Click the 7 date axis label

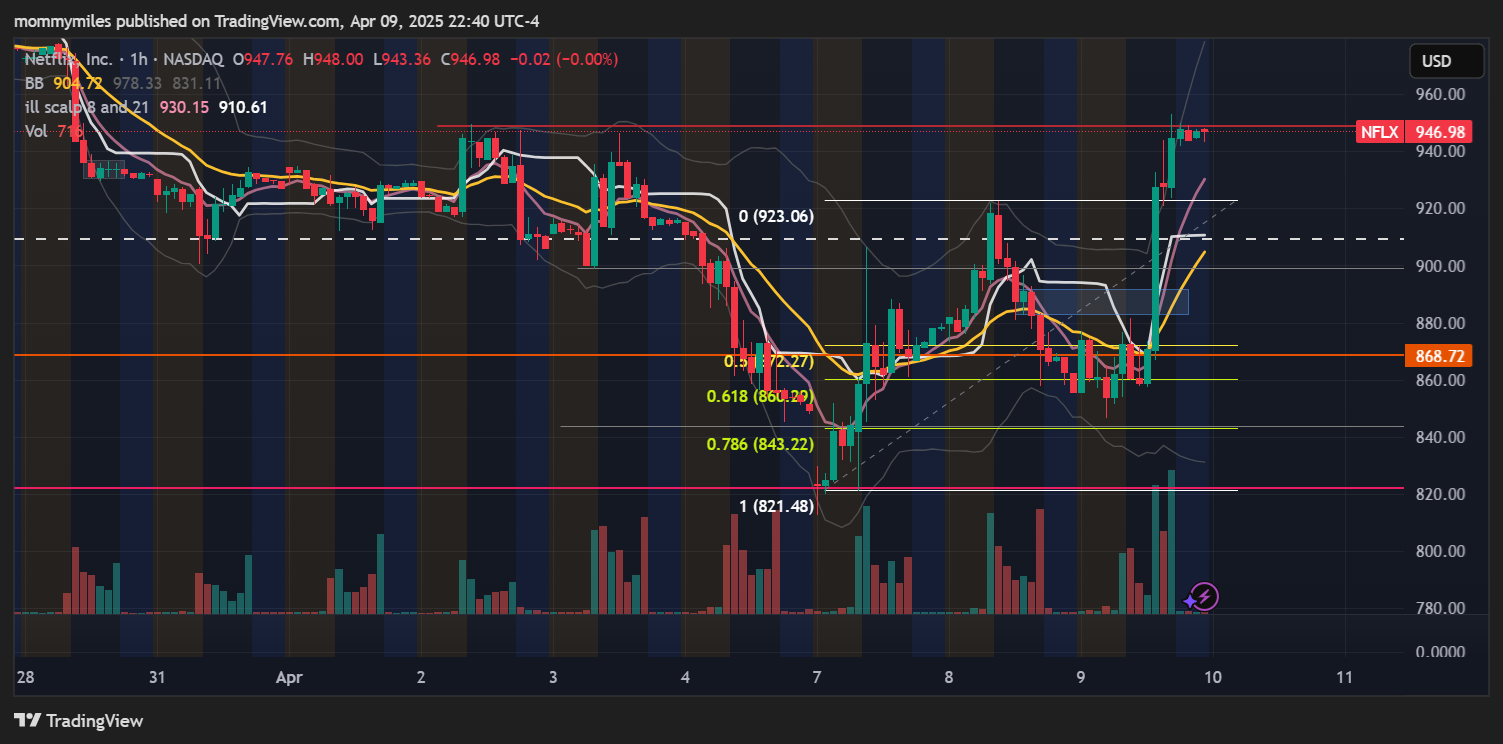coord(817,678)
